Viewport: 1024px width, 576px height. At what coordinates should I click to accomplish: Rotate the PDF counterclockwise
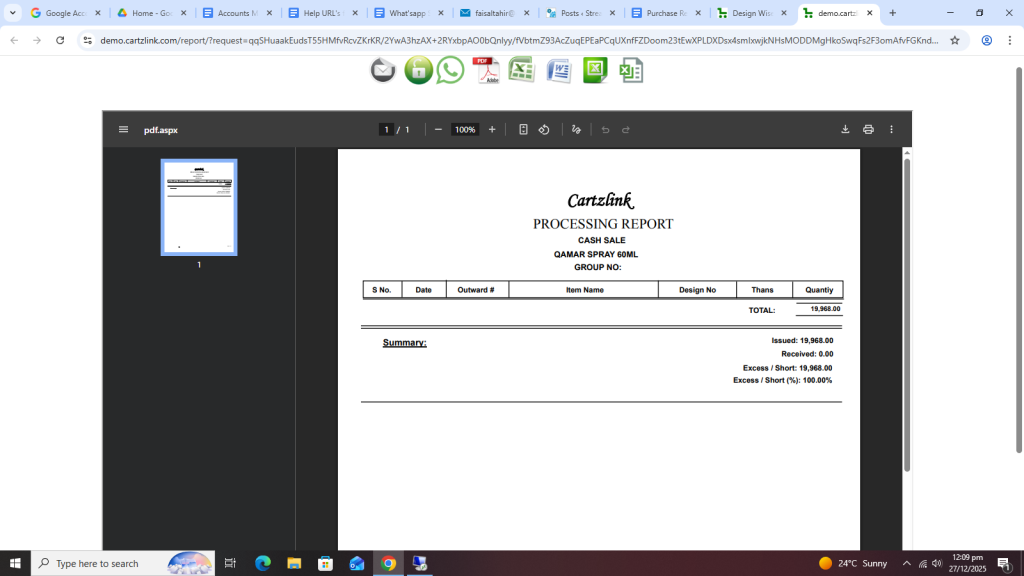pos(544,130)
